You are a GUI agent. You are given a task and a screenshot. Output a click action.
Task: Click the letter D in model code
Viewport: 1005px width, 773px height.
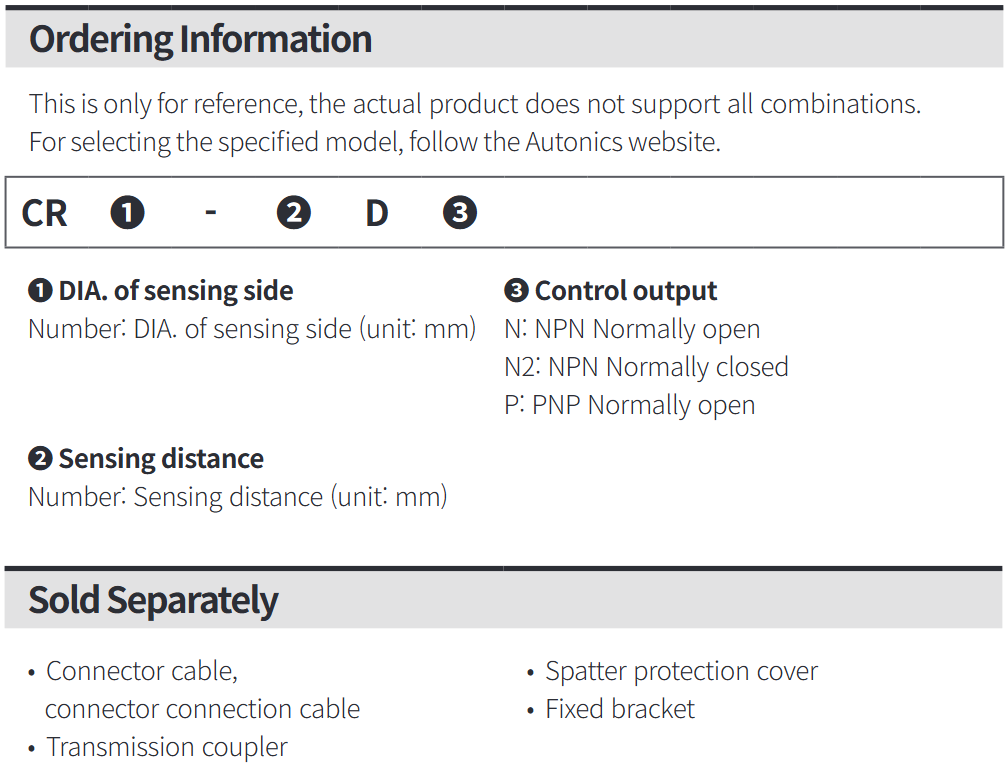tap(377, 213)
